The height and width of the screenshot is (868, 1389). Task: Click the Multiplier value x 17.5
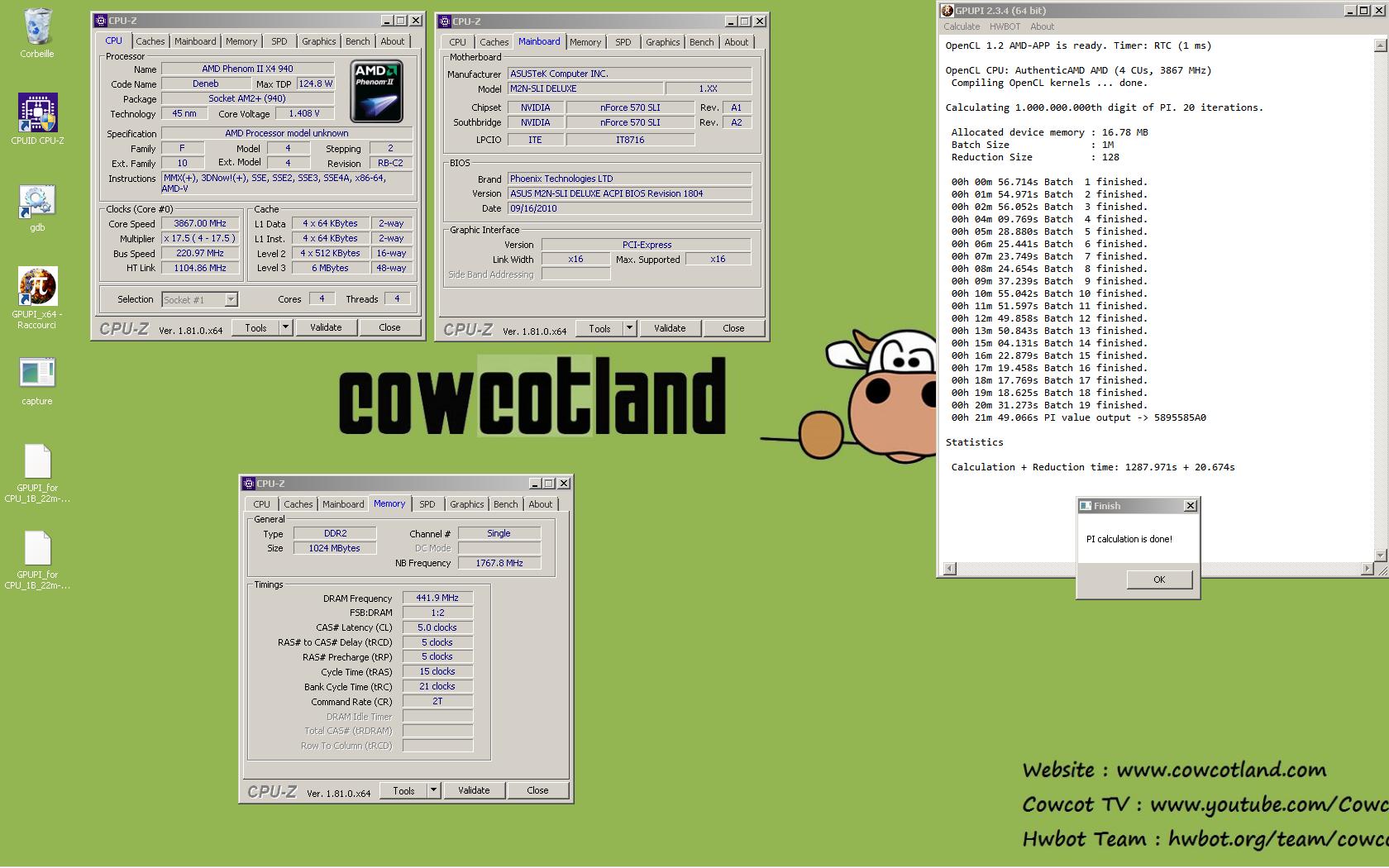pyautogui.click(x=200, y=238)
